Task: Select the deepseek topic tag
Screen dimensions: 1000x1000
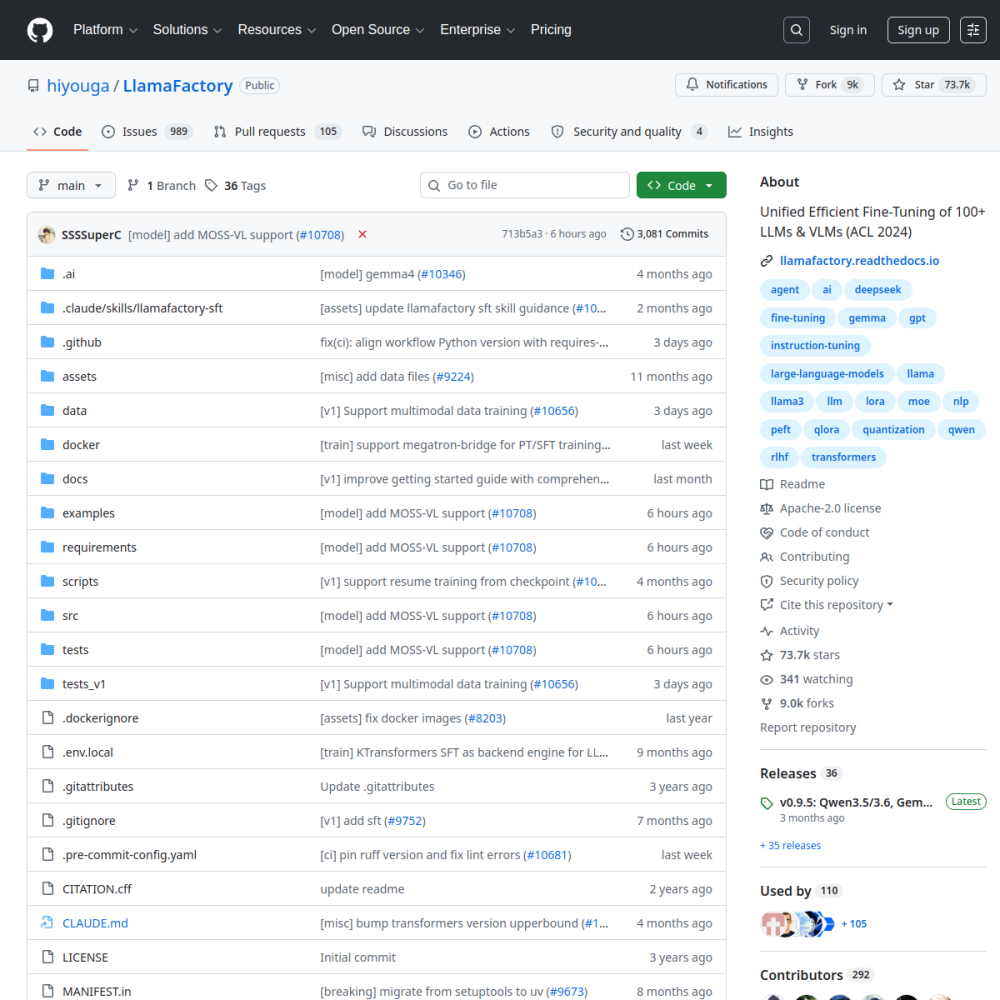Action: (878, 290)
